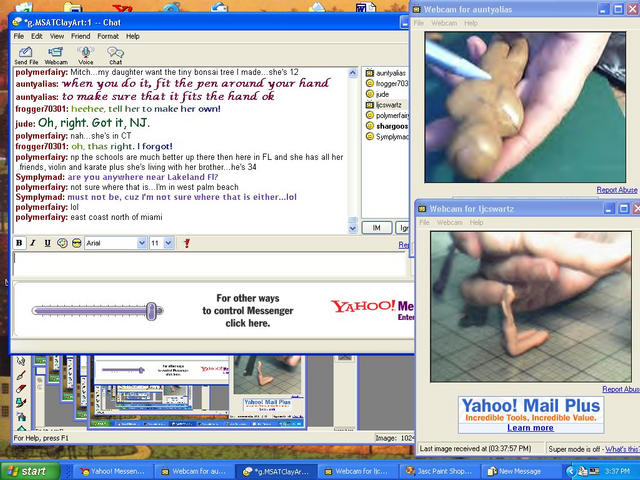Viewport: 640px width, 480px height.
Task: Select auntyalias in the chat user list
Action: click(x=386, y=73)
